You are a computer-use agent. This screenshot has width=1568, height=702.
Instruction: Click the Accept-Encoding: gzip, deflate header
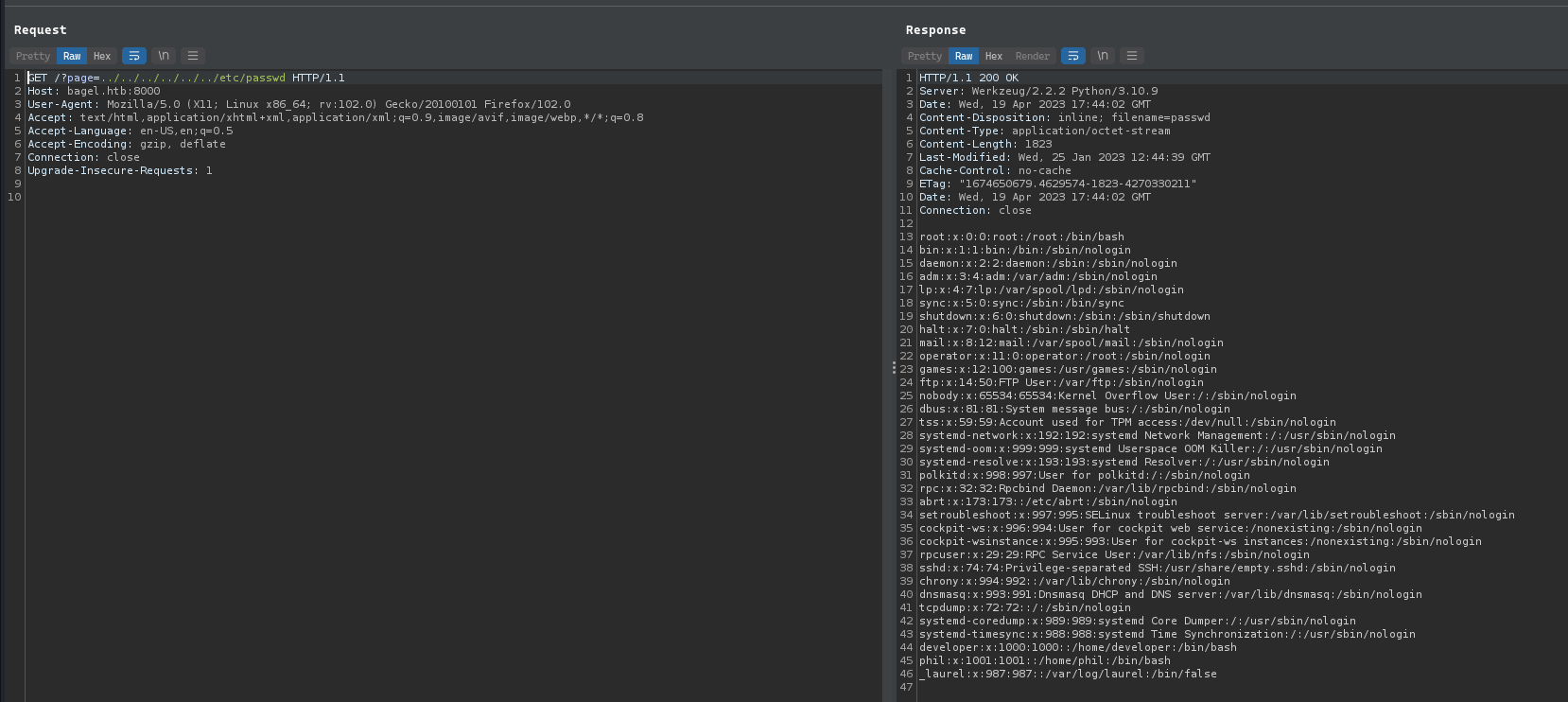pyautogui.click(x=127, y=144)
